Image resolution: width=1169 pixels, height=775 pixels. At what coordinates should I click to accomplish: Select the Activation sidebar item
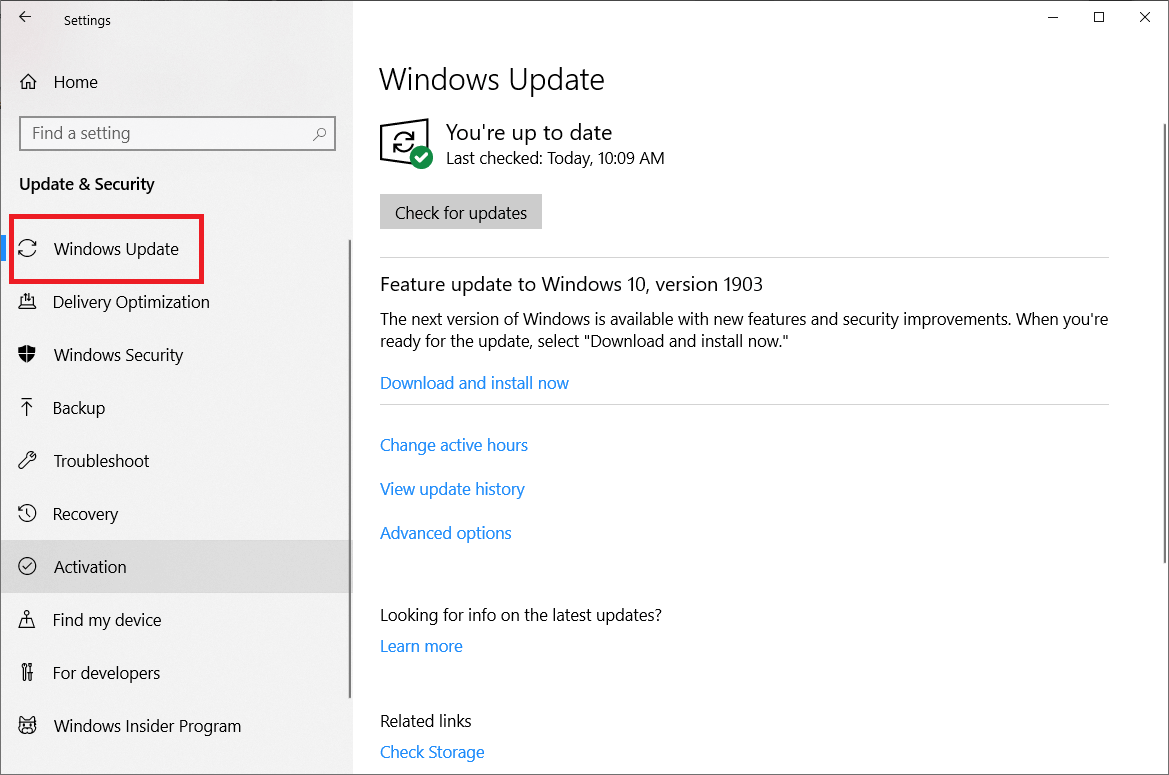click(x=177, y=566)
